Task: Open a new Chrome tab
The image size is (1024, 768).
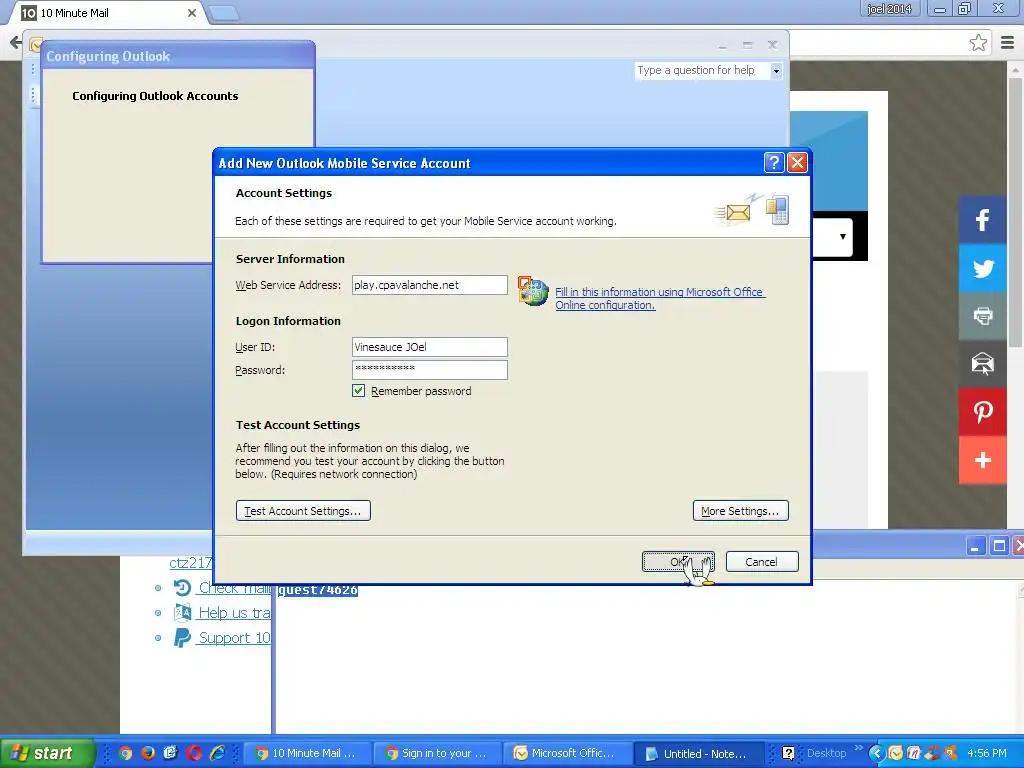Action: click(224, 14)
